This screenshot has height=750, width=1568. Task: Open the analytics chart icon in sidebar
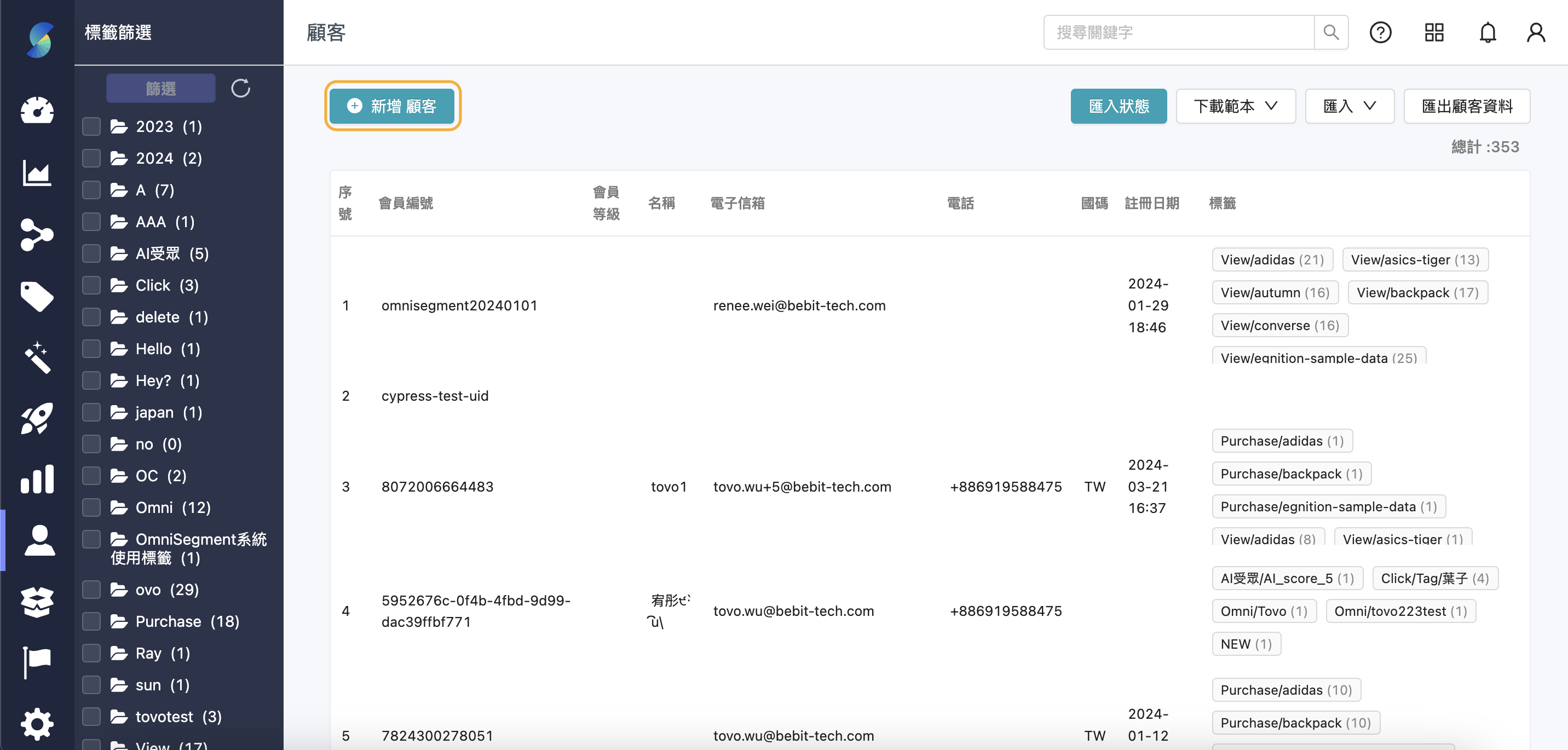click(37, 174)
